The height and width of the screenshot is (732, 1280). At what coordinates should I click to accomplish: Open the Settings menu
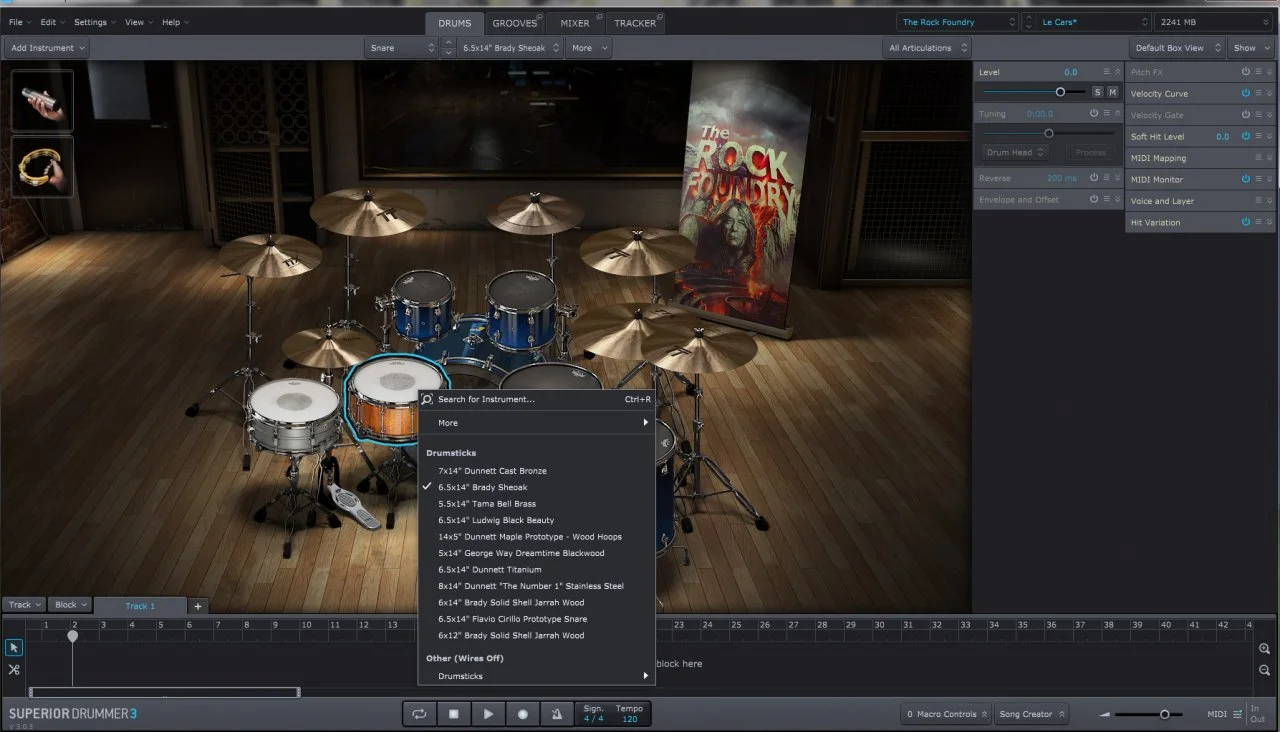coord(94,22)
